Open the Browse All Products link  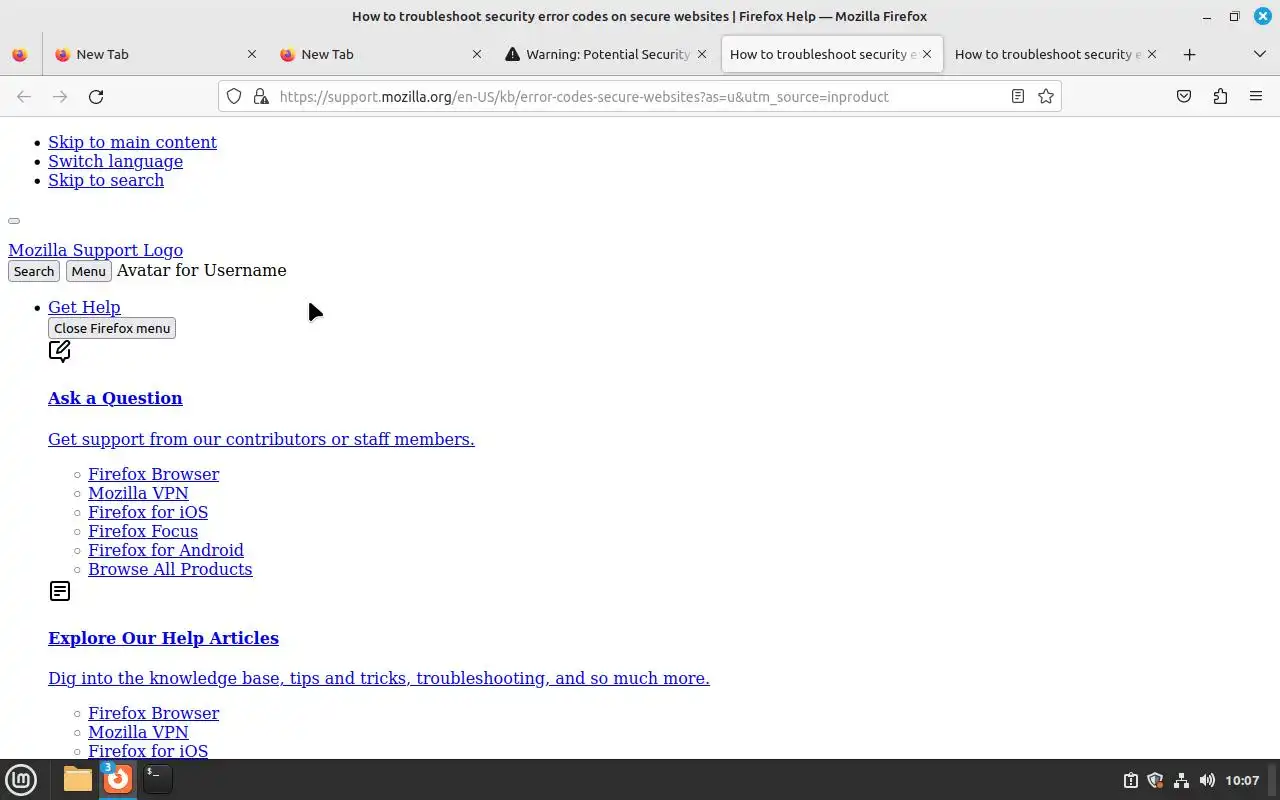click(170, 569)
